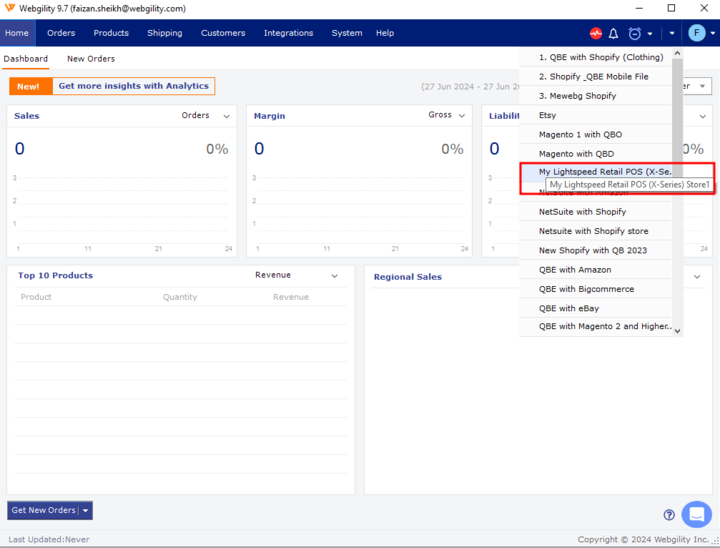The height and width of the screenshot is (548, 720).
Task: Click the store list scroll-down arrow
Action: [x=677, y=331]
